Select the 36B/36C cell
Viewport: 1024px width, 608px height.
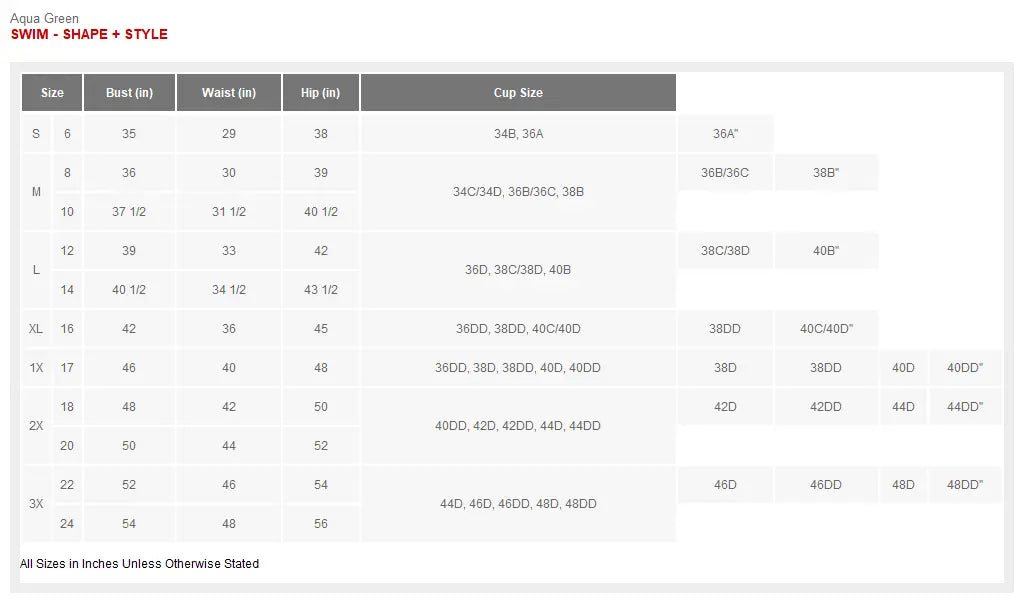pos(725,173)
